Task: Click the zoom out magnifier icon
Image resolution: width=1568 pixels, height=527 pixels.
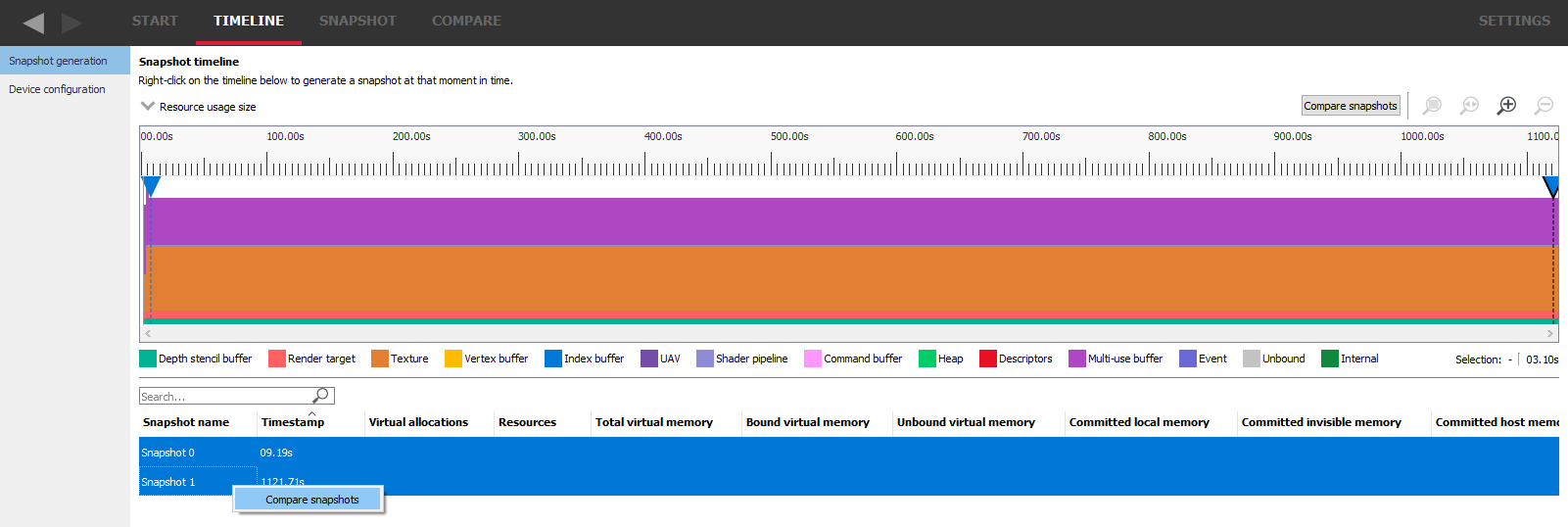Action: click(1544, 106)
